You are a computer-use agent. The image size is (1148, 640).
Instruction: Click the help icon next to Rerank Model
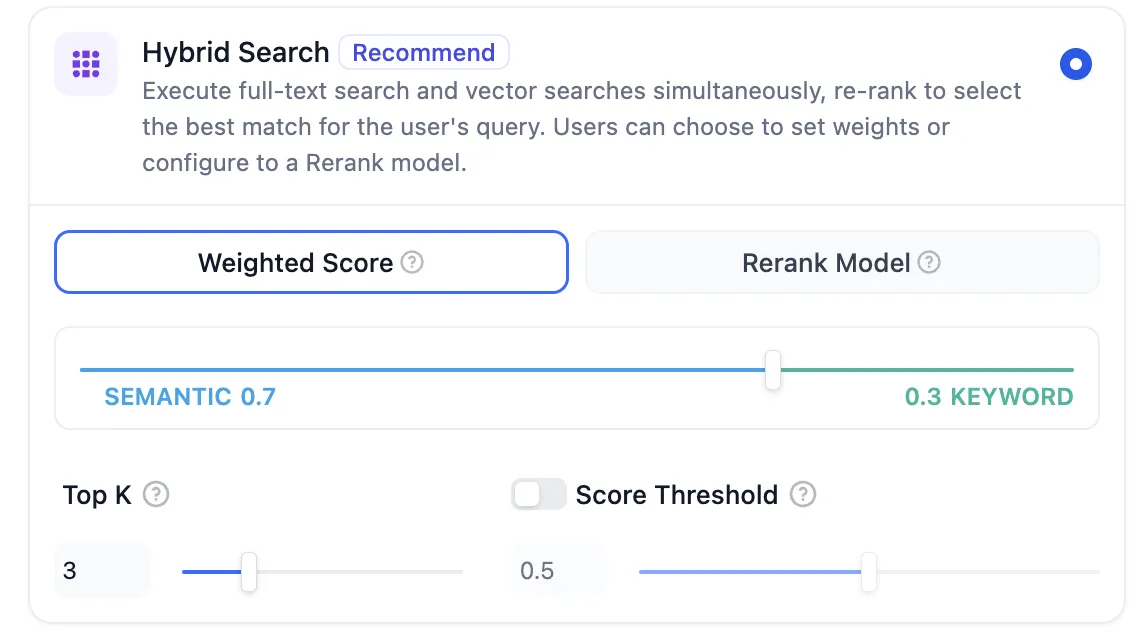(x=929, y=262)
